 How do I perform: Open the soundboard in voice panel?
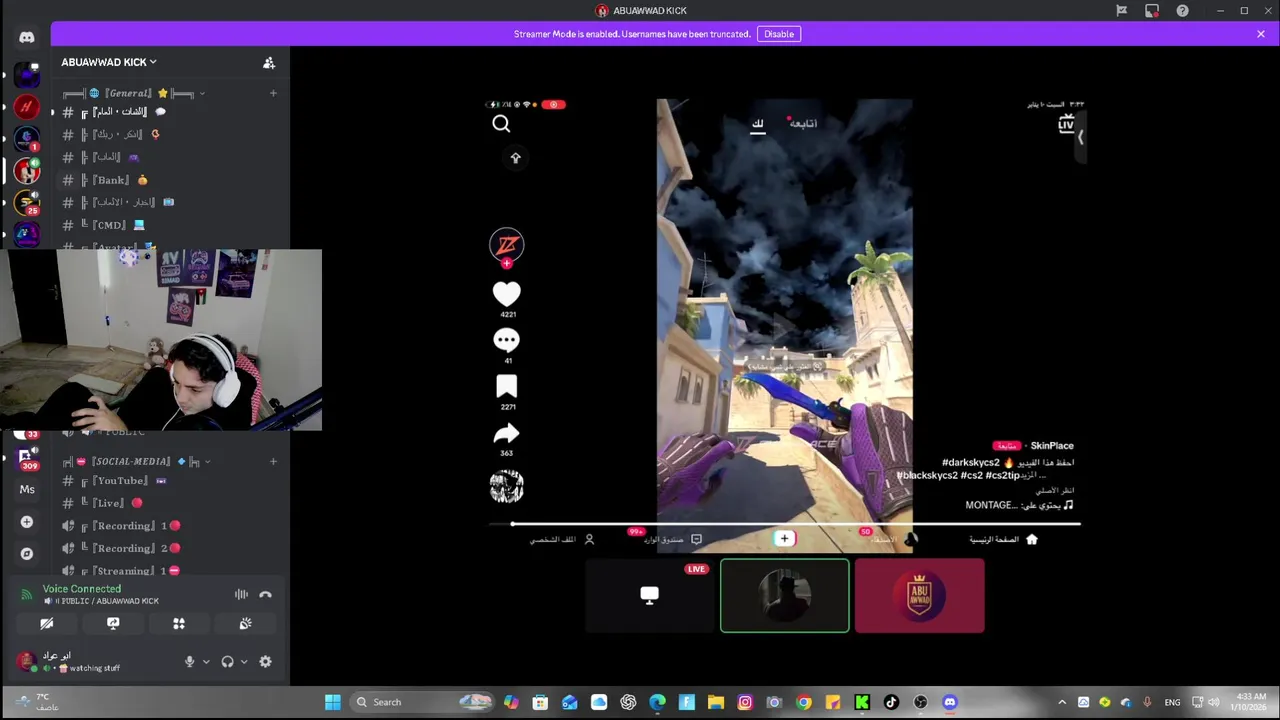pyautogui.click(x=245, y=623)
